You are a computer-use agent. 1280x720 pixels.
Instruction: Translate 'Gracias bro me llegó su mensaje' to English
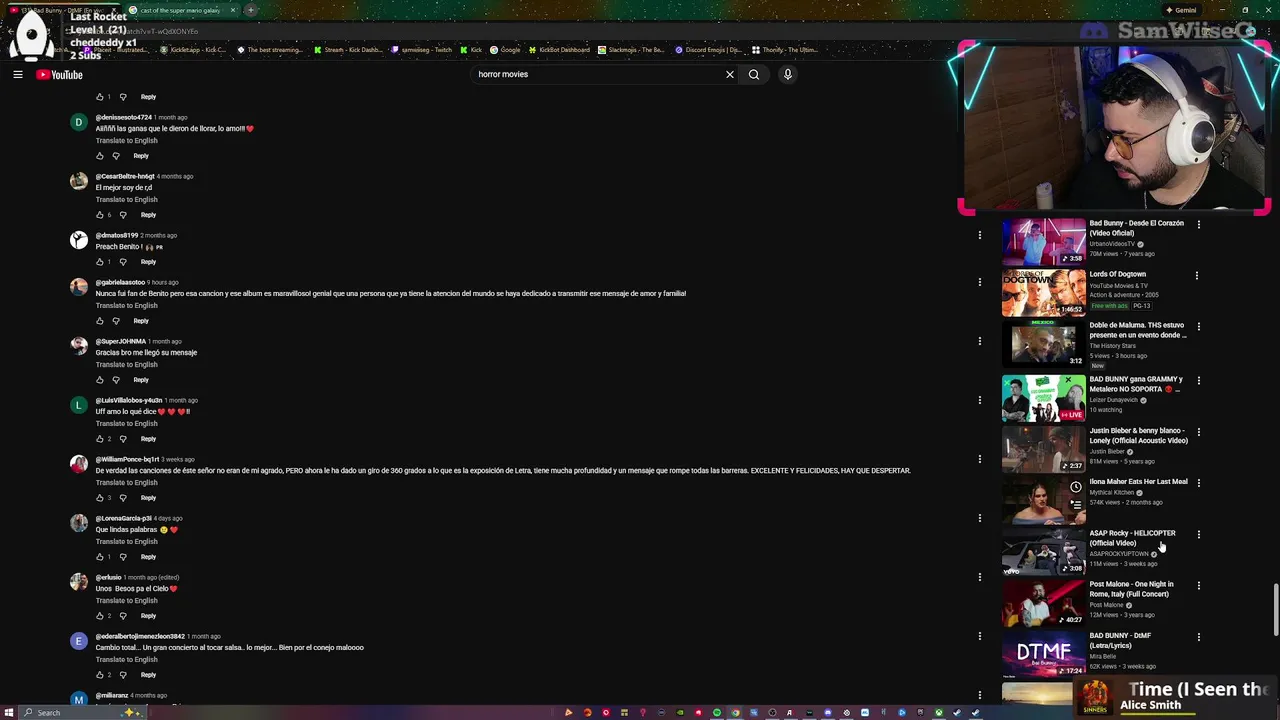coord(127,364)
